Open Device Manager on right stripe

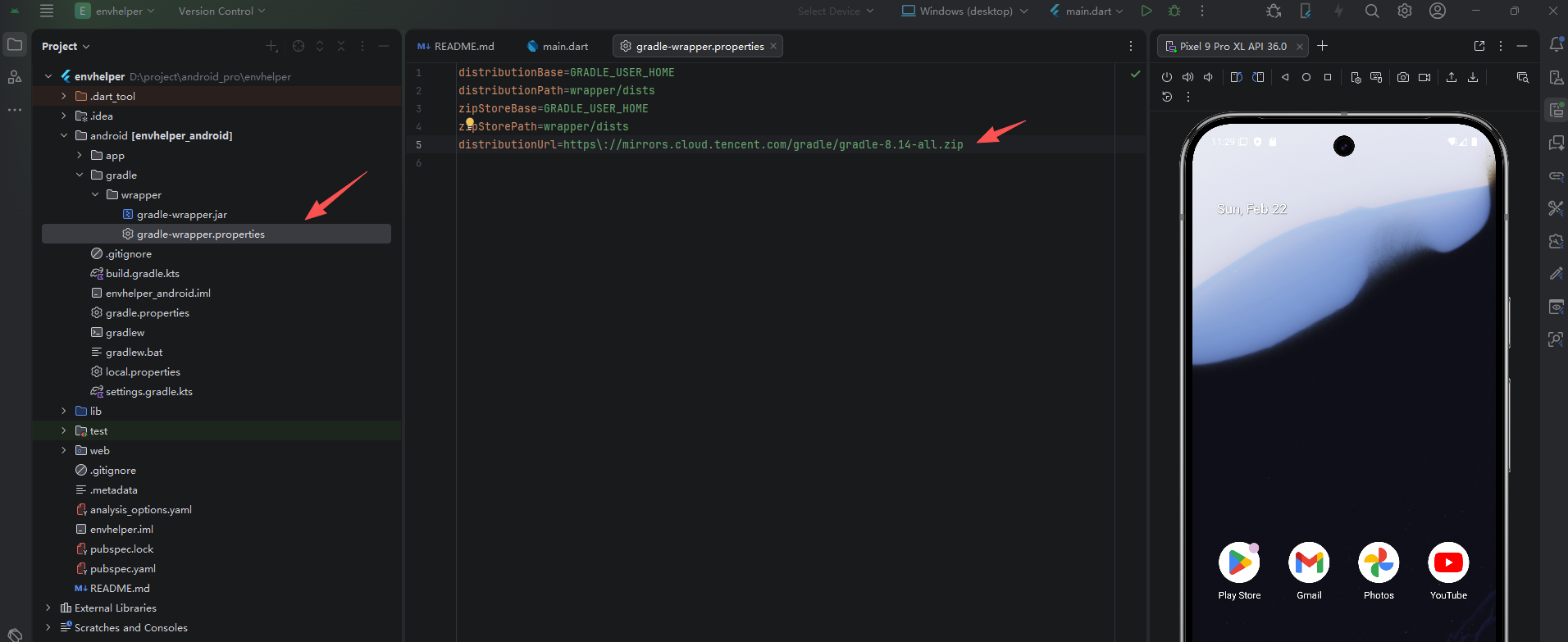(1556, 77)
